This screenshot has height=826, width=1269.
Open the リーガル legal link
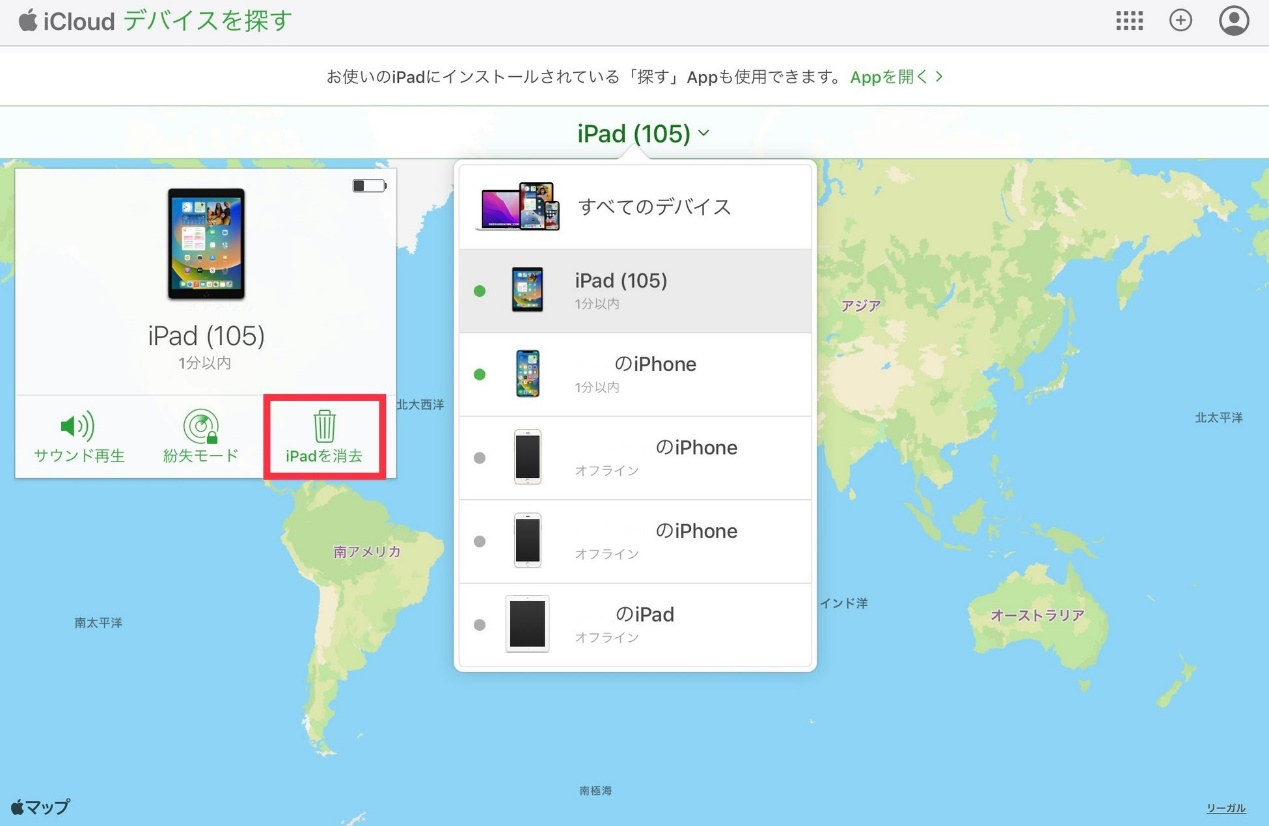pyautogui.click(x=1226, y=808)
